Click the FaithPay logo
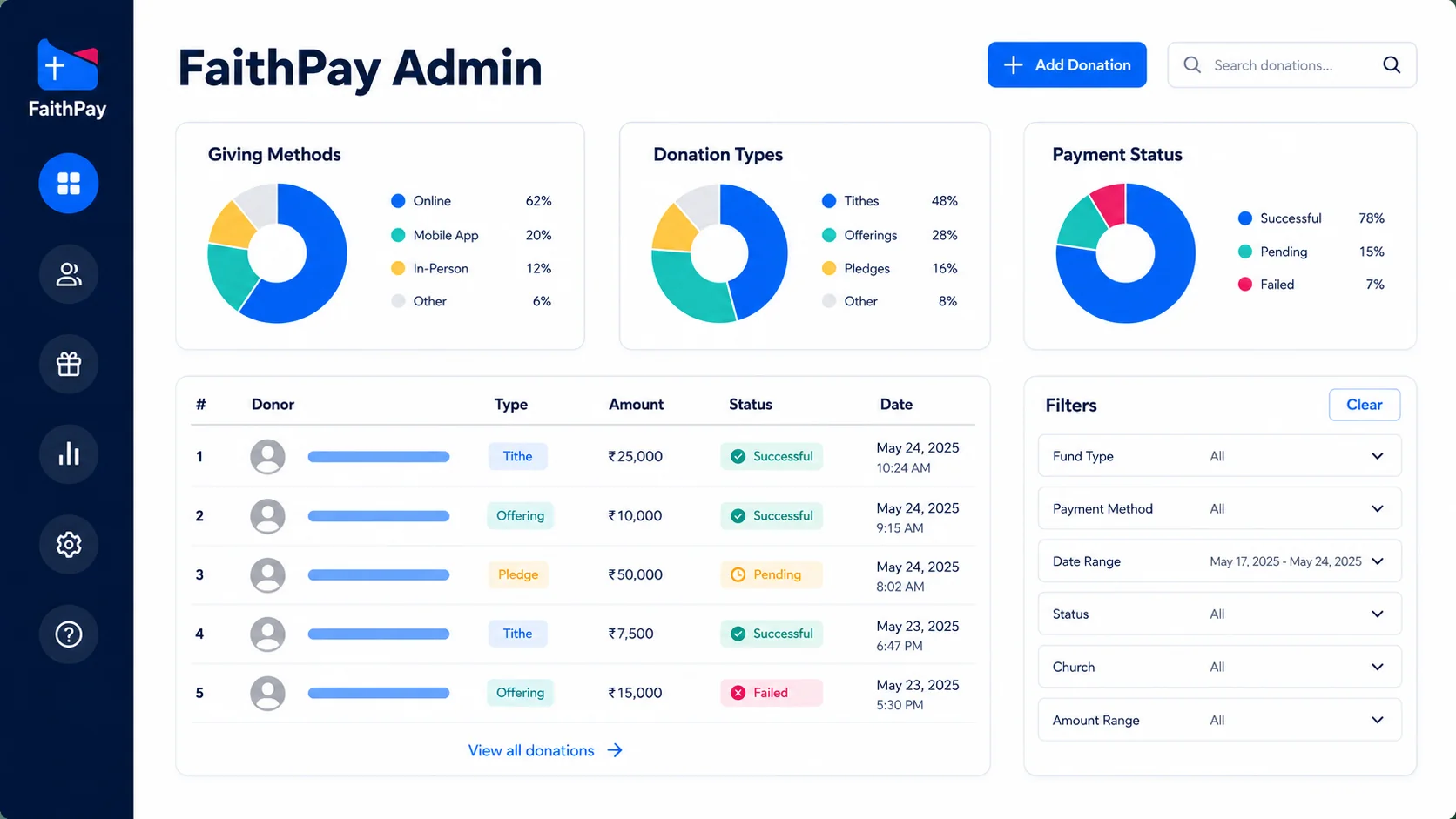The image size is (1456, 819). pos(67,78)
